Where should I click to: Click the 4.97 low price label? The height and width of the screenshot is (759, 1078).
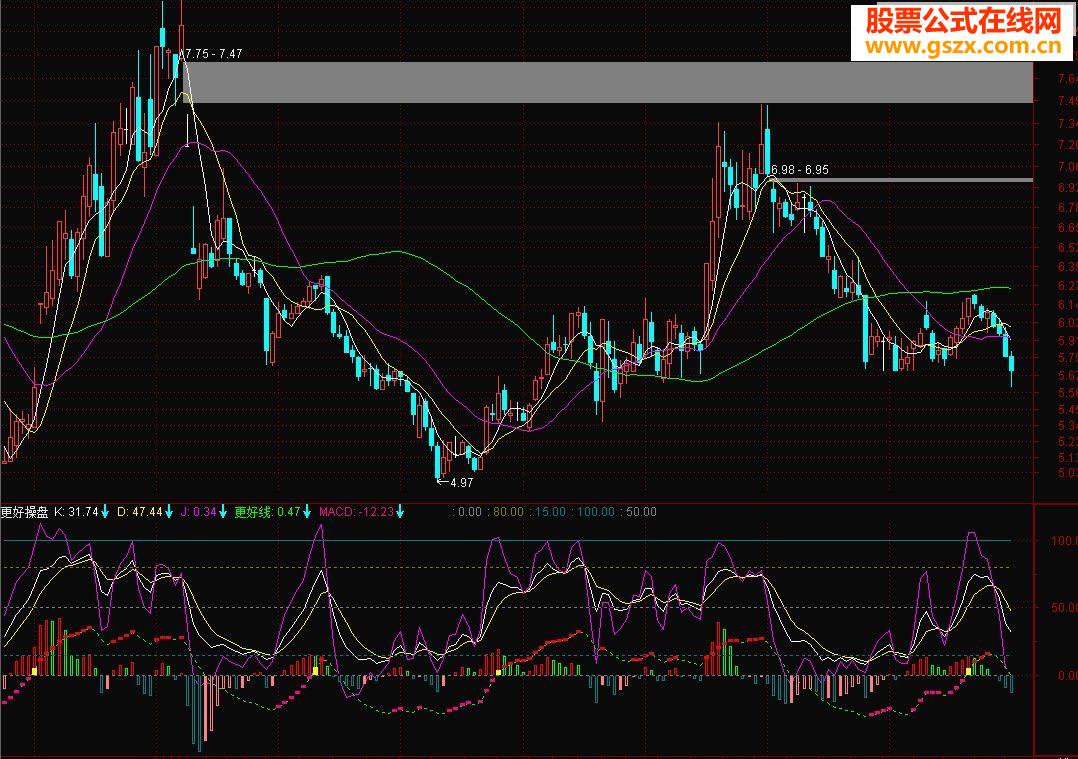pos(462,483)
